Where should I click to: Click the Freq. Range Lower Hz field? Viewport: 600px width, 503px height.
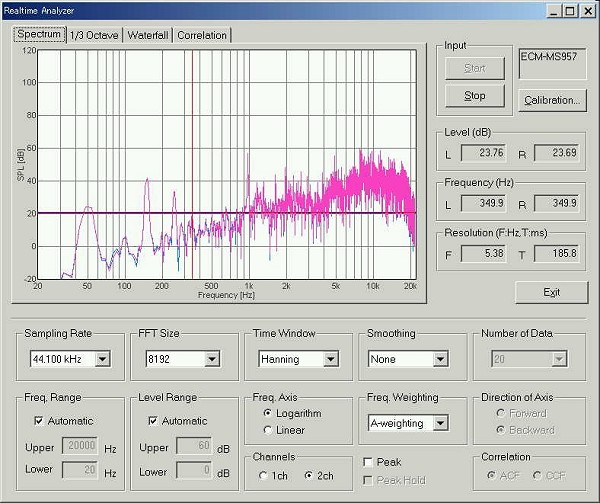pyautogui.click(x=80, y=470)
